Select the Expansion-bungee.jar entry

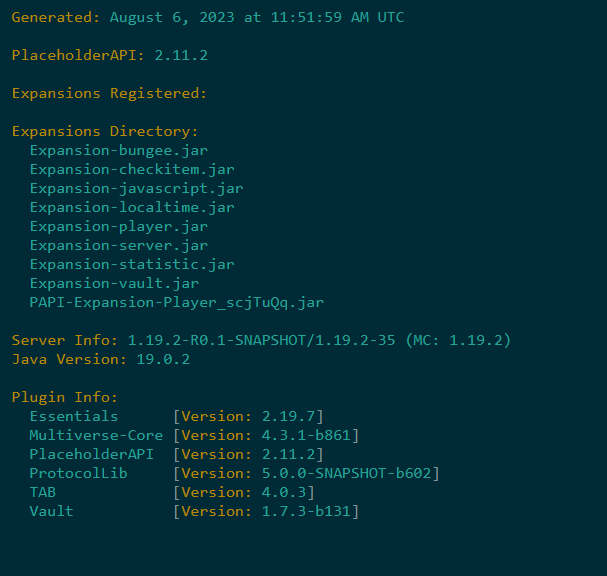pos(118,151)
